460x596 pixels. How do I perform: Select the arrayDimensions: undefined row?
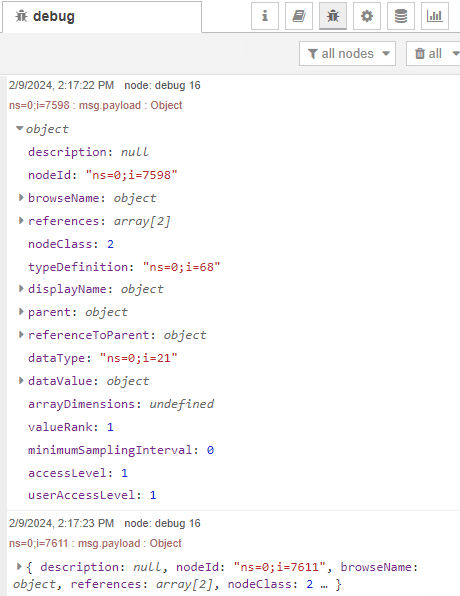coord(121,404)
